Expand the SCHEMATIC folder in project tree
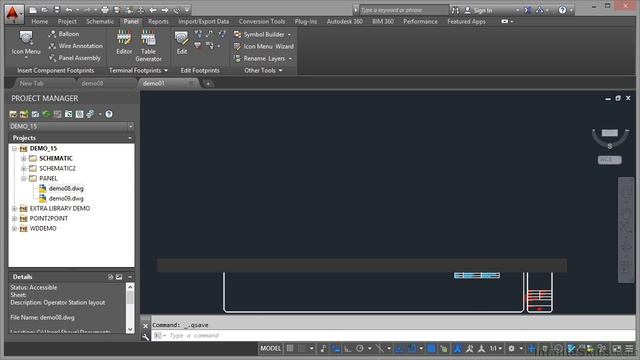This screenshot has width=640, height=360. pyautogui.click(x=24, y=158)
